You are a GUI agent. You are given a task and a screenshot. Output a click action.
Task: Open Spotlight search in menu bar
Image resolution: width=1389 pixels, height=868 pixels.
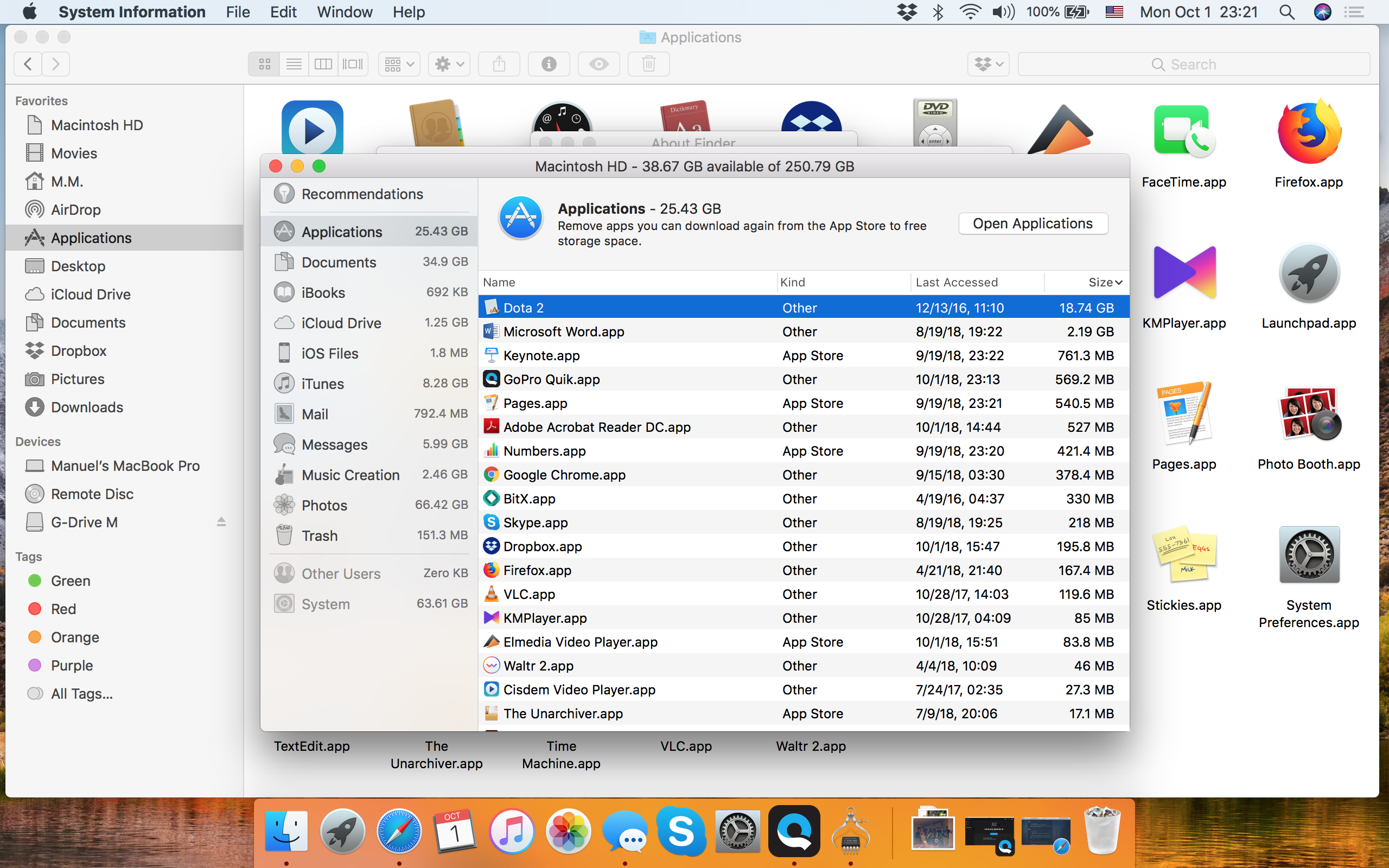pos(1287,12)
